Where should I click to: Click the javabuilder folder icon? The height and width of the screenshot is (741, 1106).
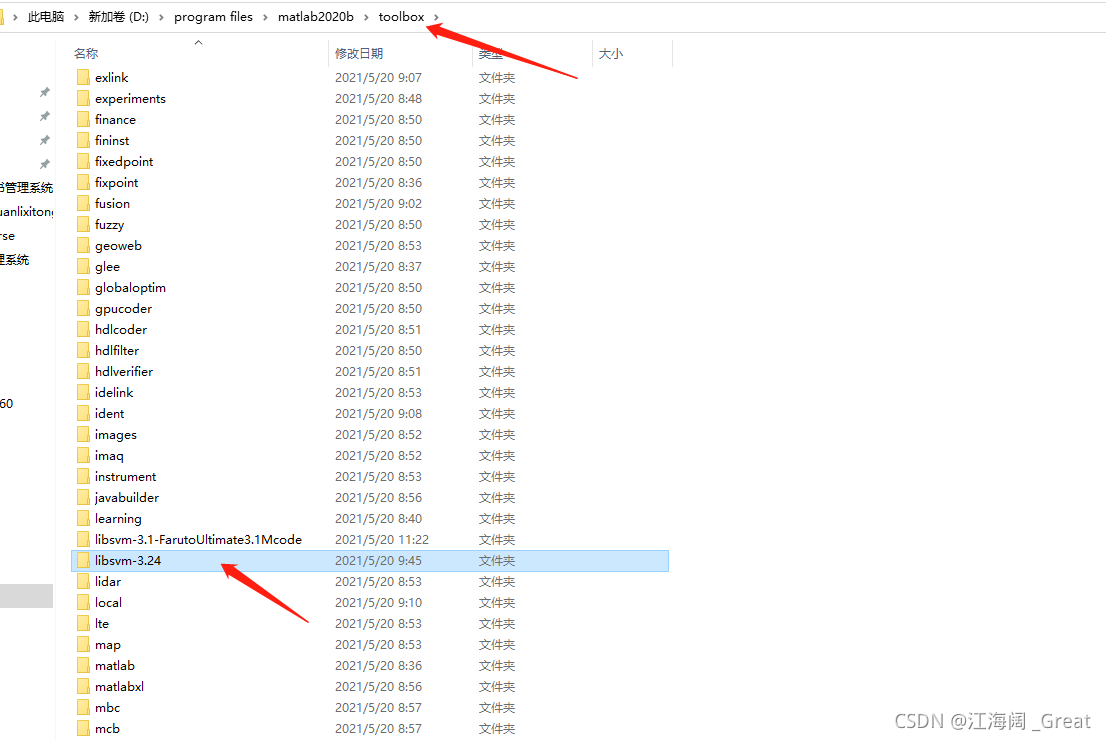83,498
